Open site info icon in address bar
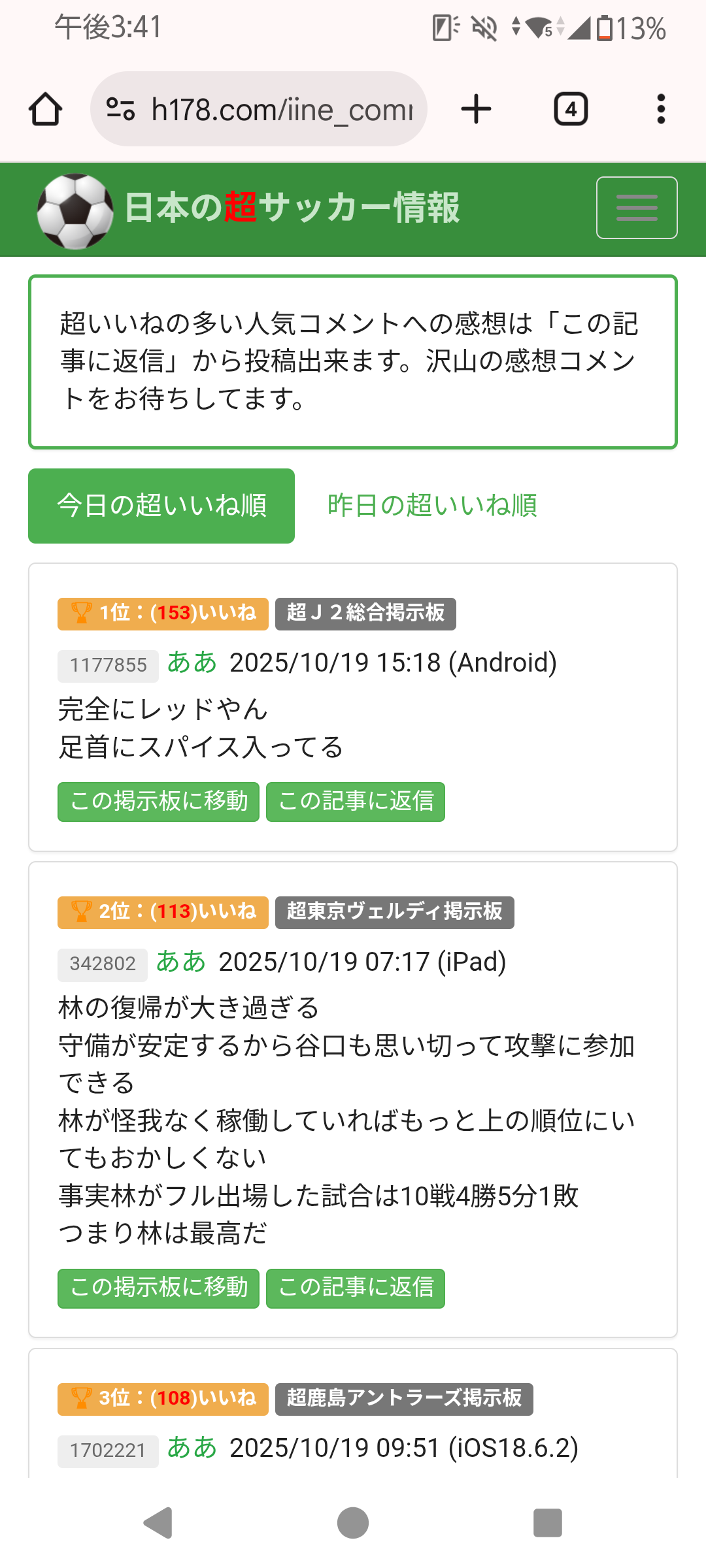This screenshot has width=706, height=1568. [x=120, y=109]
